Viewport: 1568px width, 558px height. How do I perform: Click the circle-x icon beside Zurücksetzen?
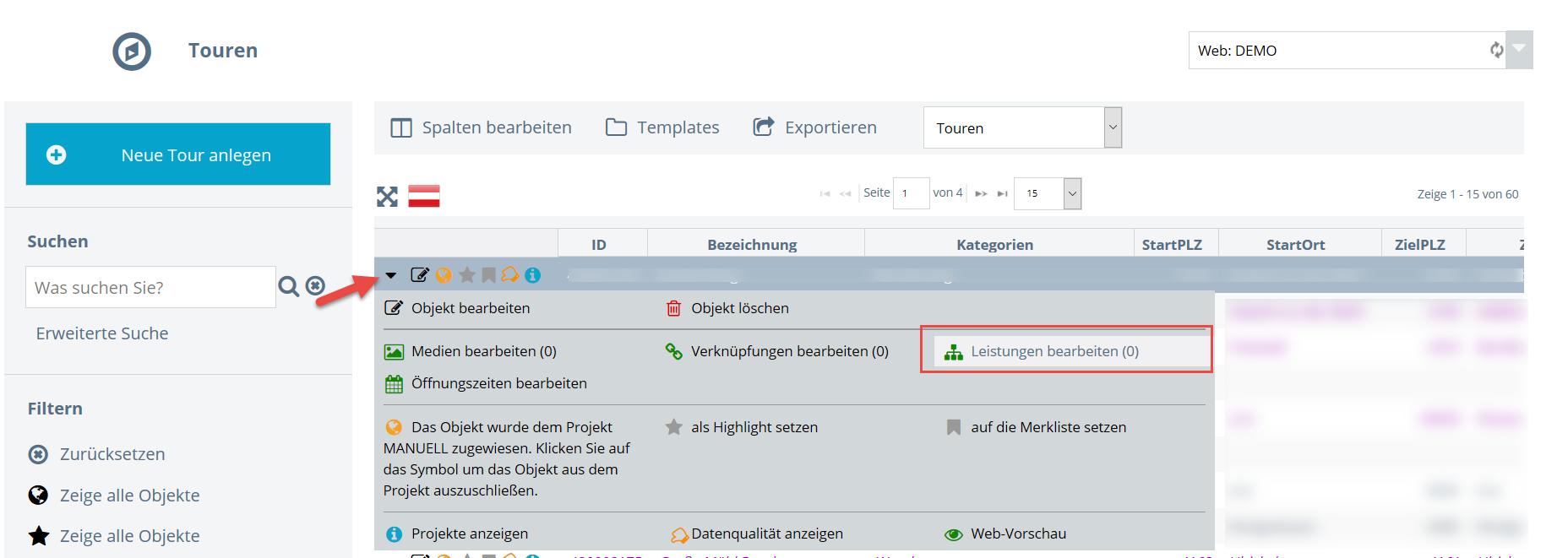[38, 454]
